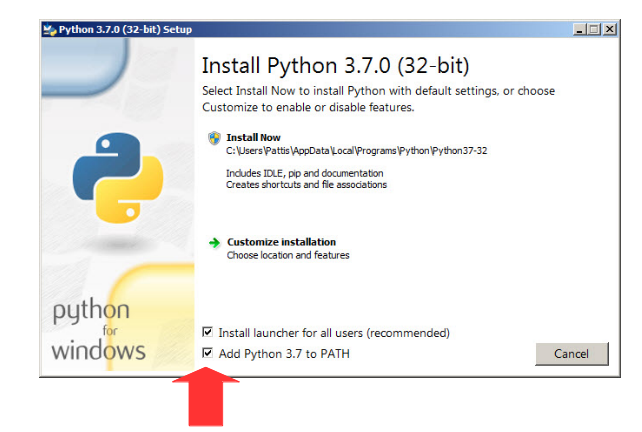Image resolution: width=642 pixels, height=432 pixels.
Task: Minimize the Python Setup window
Action: [x=579, y=29]
